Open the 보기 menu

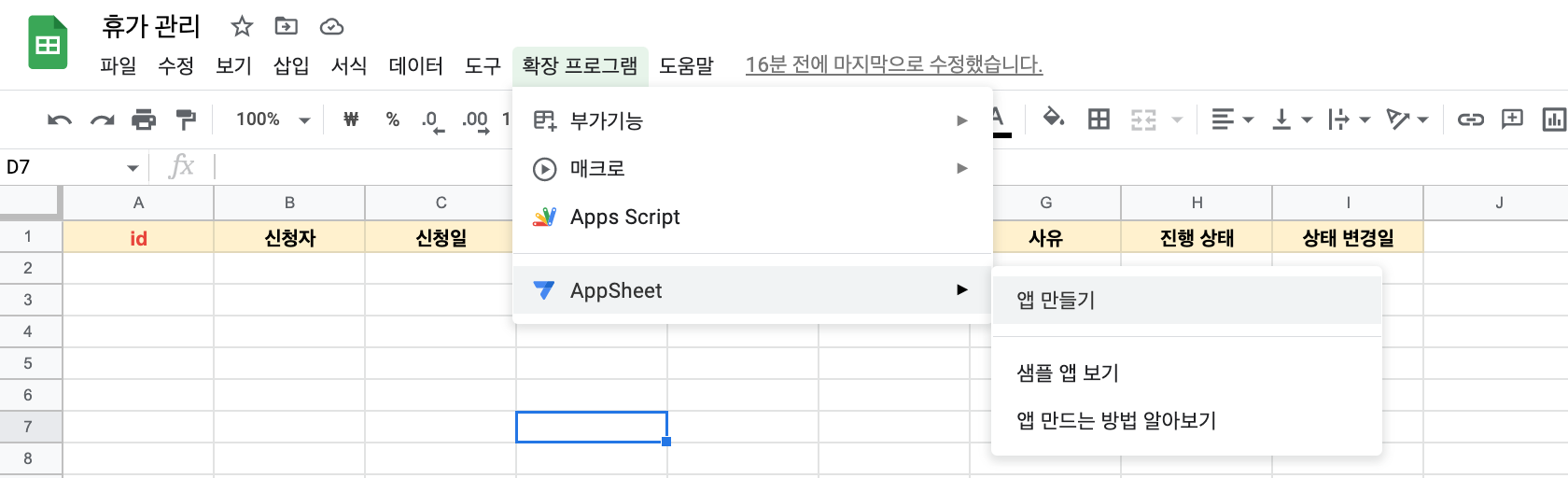234,65
